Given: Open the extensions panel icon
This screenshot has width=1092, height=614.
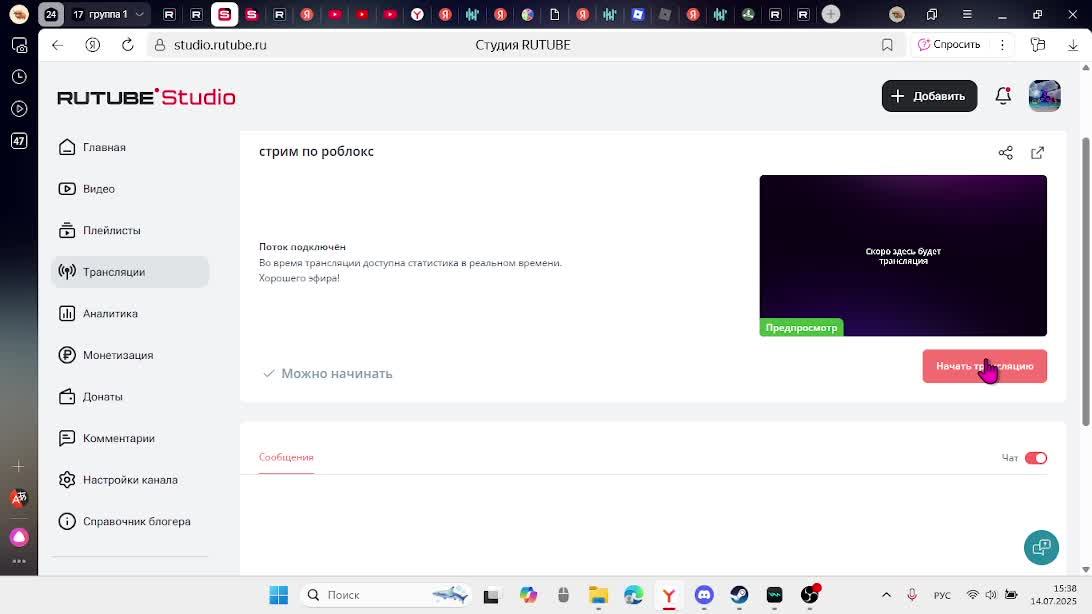Looking at the screenshot, I should click(x=1038, y=45).
